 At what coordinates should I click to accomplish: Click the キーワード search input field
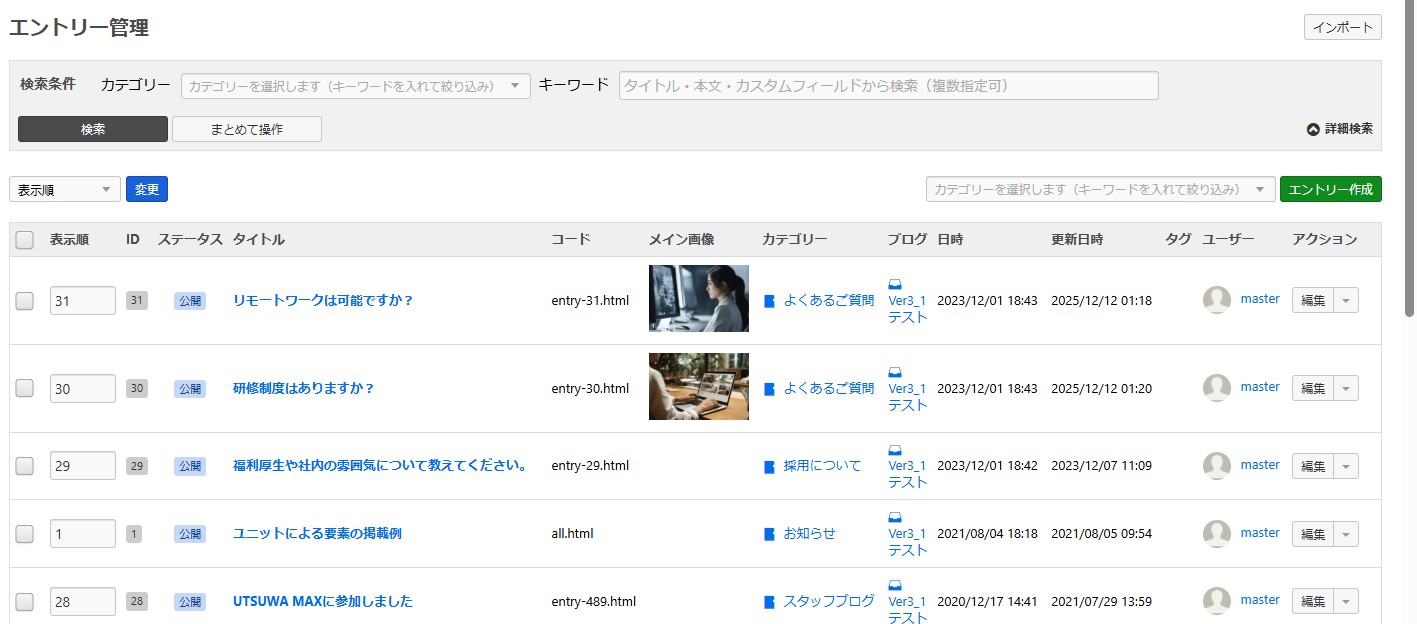[x=888, y=86]
